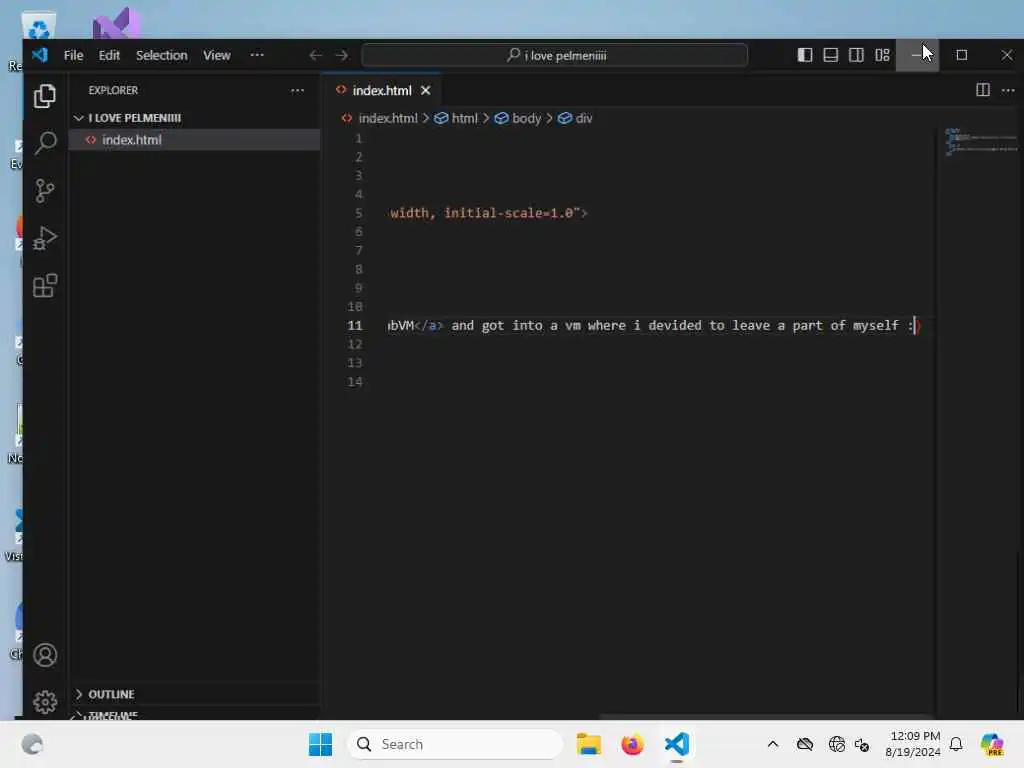
Task: Click the OneDrive cloud tray icon
Action: 805,744
